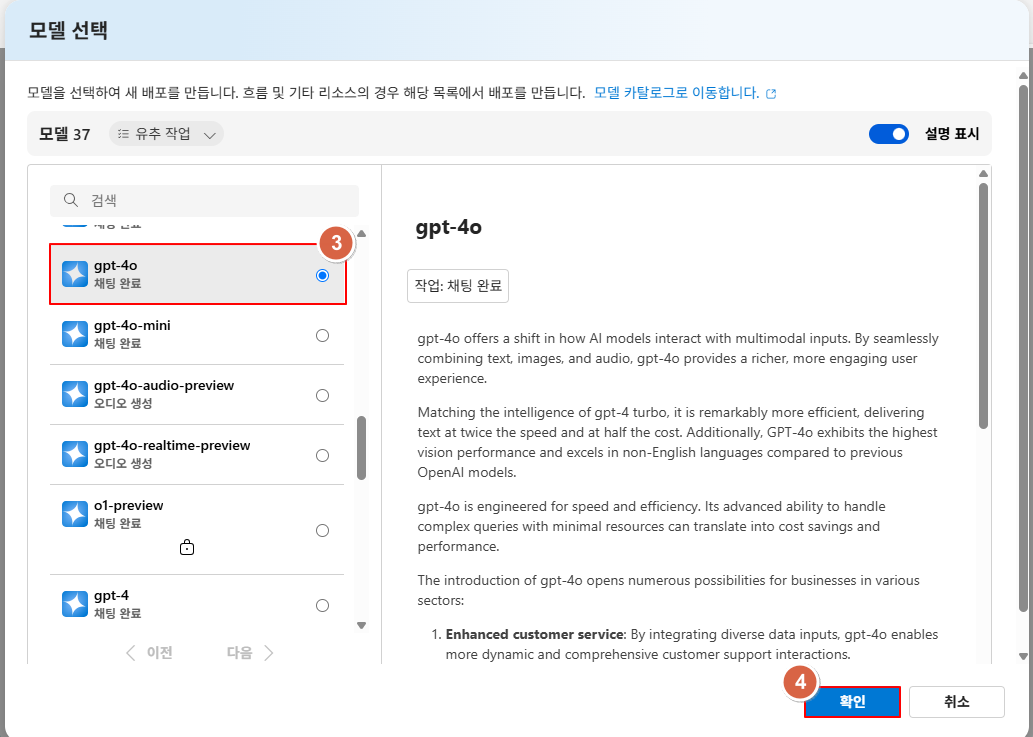Image resolution: width=1033 pixels, height=737 pixels.
Task: Cancel with the 취소 button
Action: pos(957,701)
